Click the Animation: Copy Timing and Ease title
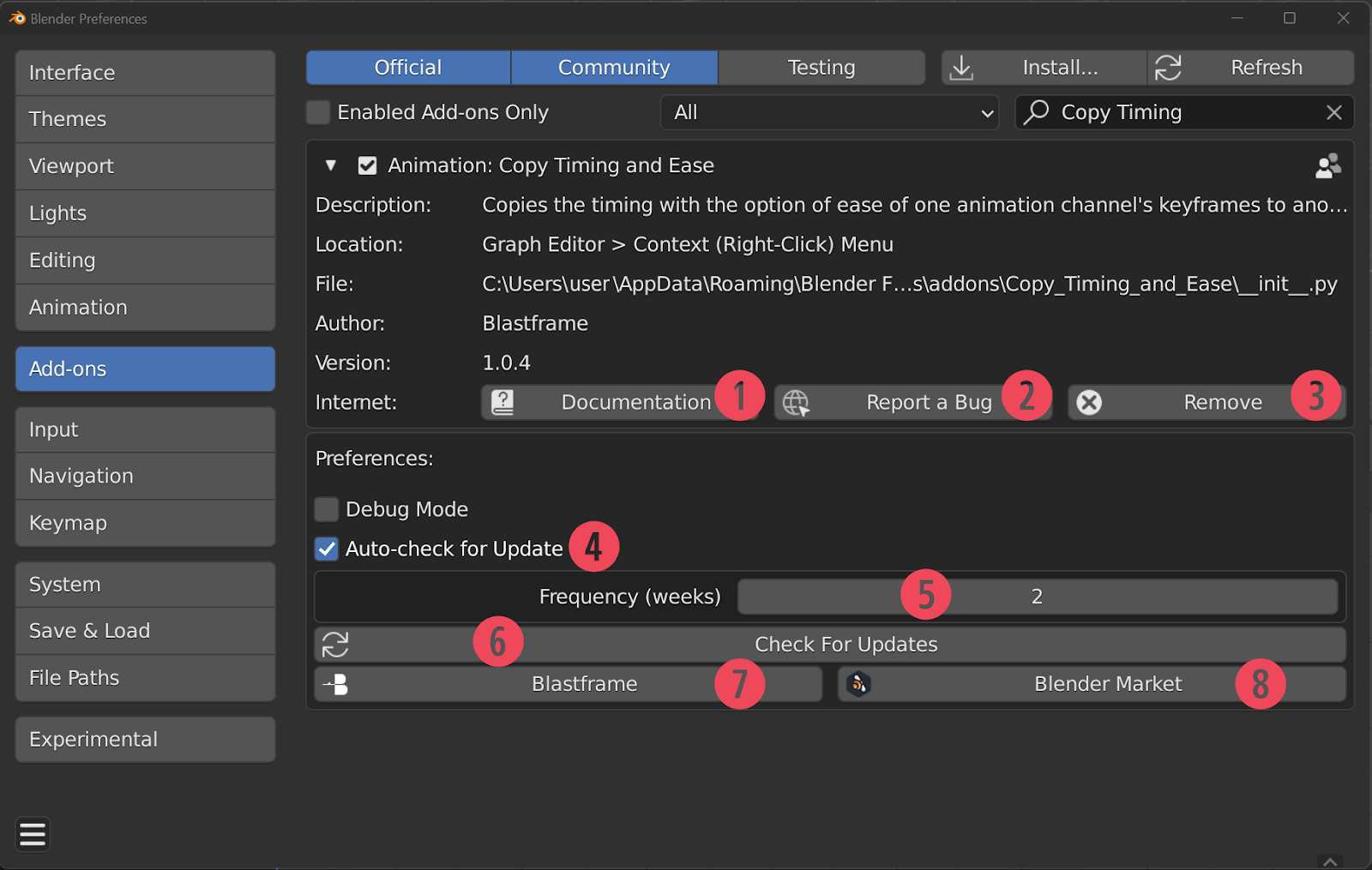 551,165
